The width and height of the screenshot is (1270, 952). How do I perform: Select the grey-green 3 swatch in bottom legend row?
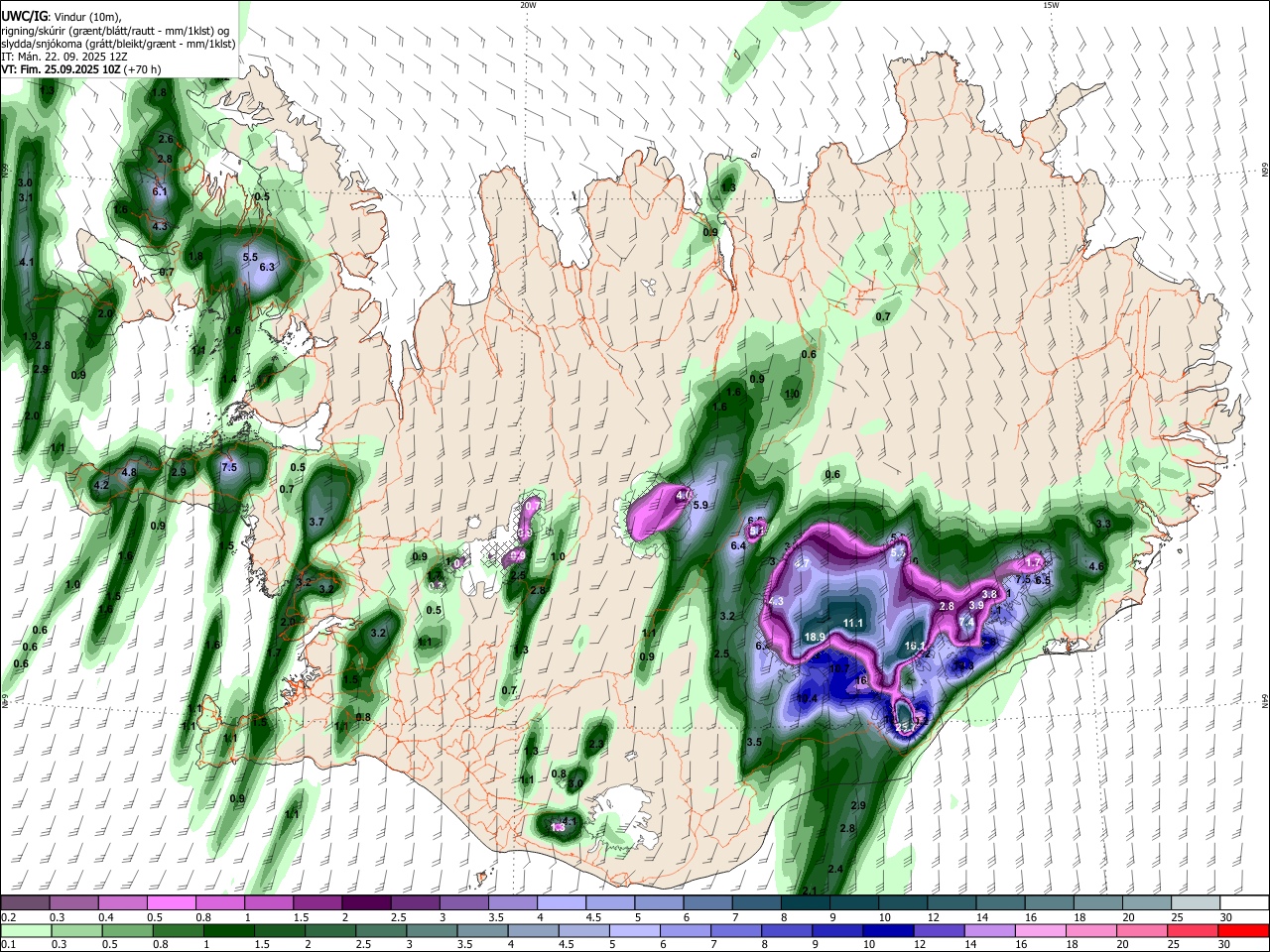click(430, 930)
